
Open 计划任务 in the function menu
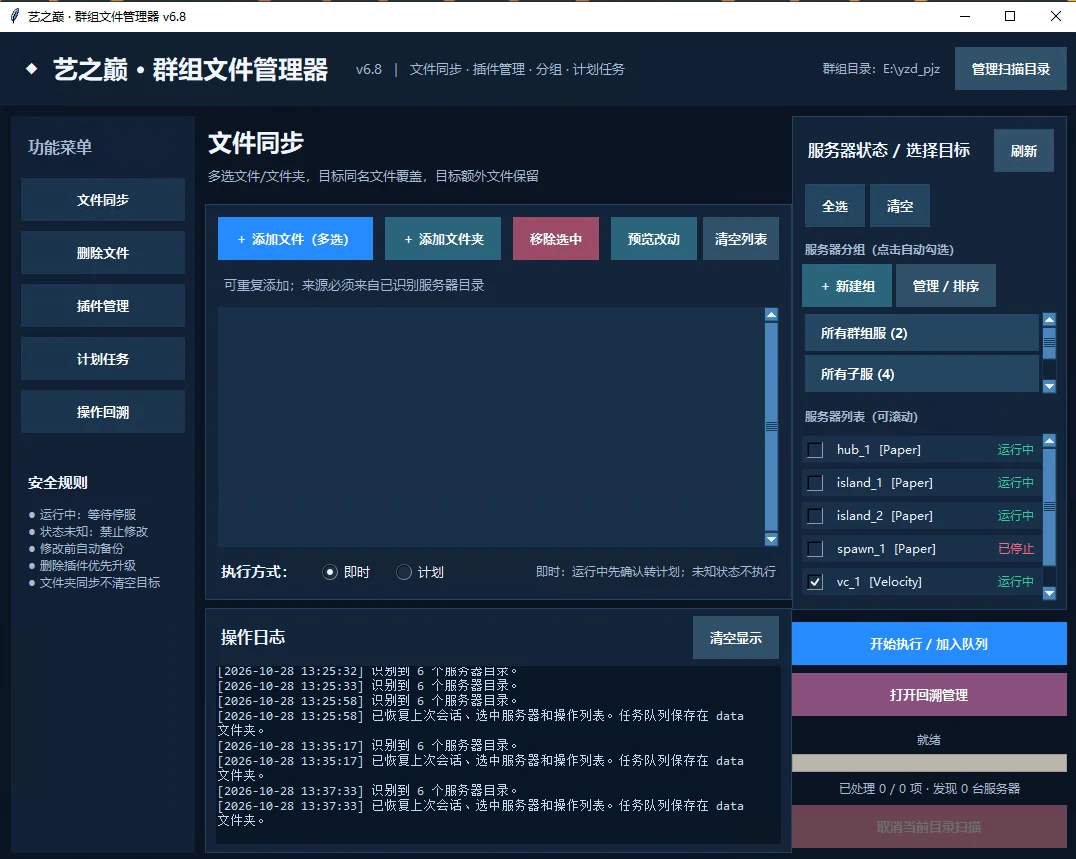pos(103,358)
